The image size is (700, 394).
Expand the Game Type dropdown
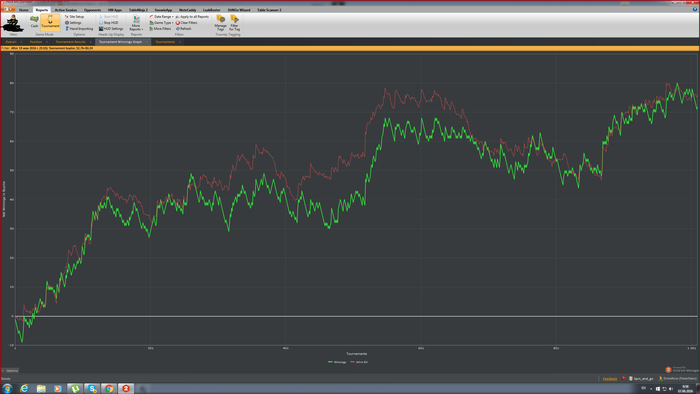161,22
